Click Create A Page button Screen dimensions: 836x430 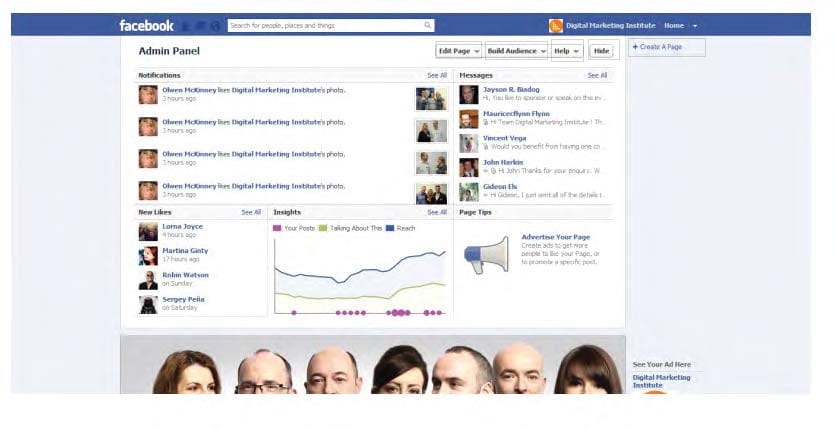tap(666, 47)
